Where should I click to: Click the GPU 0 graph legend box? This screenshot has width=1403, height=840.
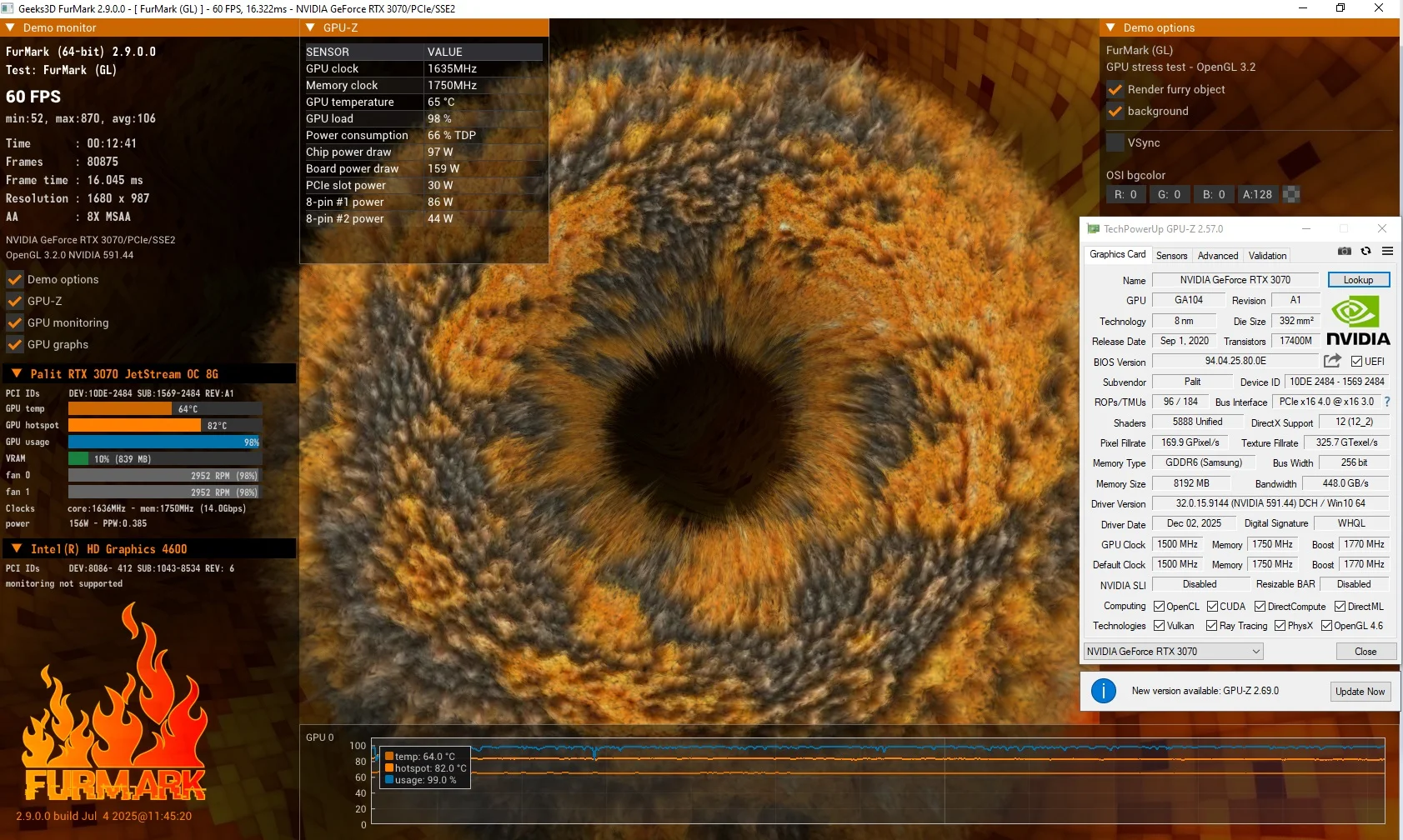[425, 768]
